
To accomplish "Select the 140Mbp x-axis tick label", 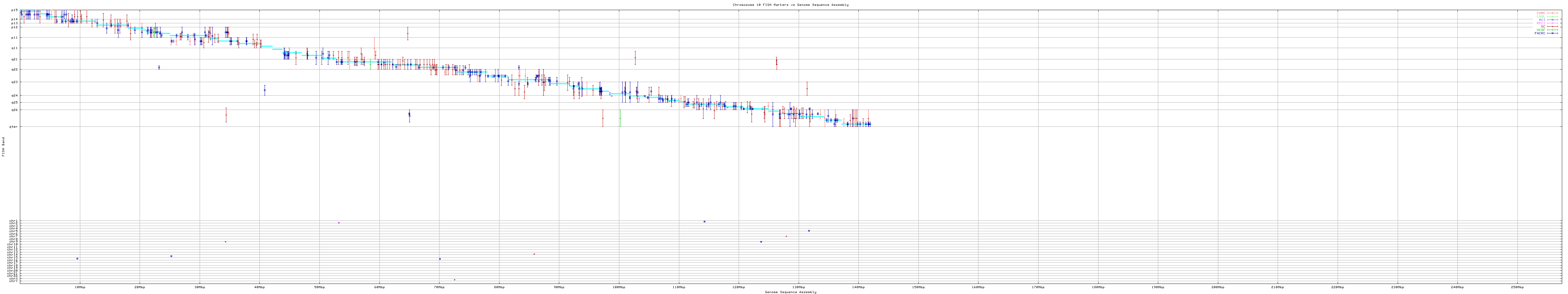I will tap(858, 287).
